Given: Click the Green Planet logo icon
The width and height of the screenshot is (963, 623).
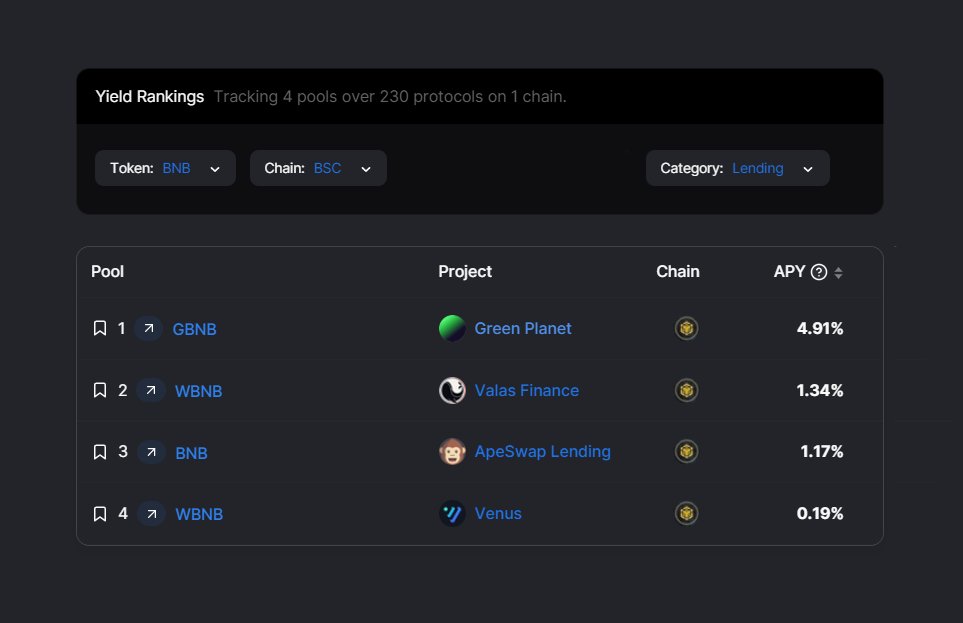Looking at the screenshot, I should click(452, 328).
